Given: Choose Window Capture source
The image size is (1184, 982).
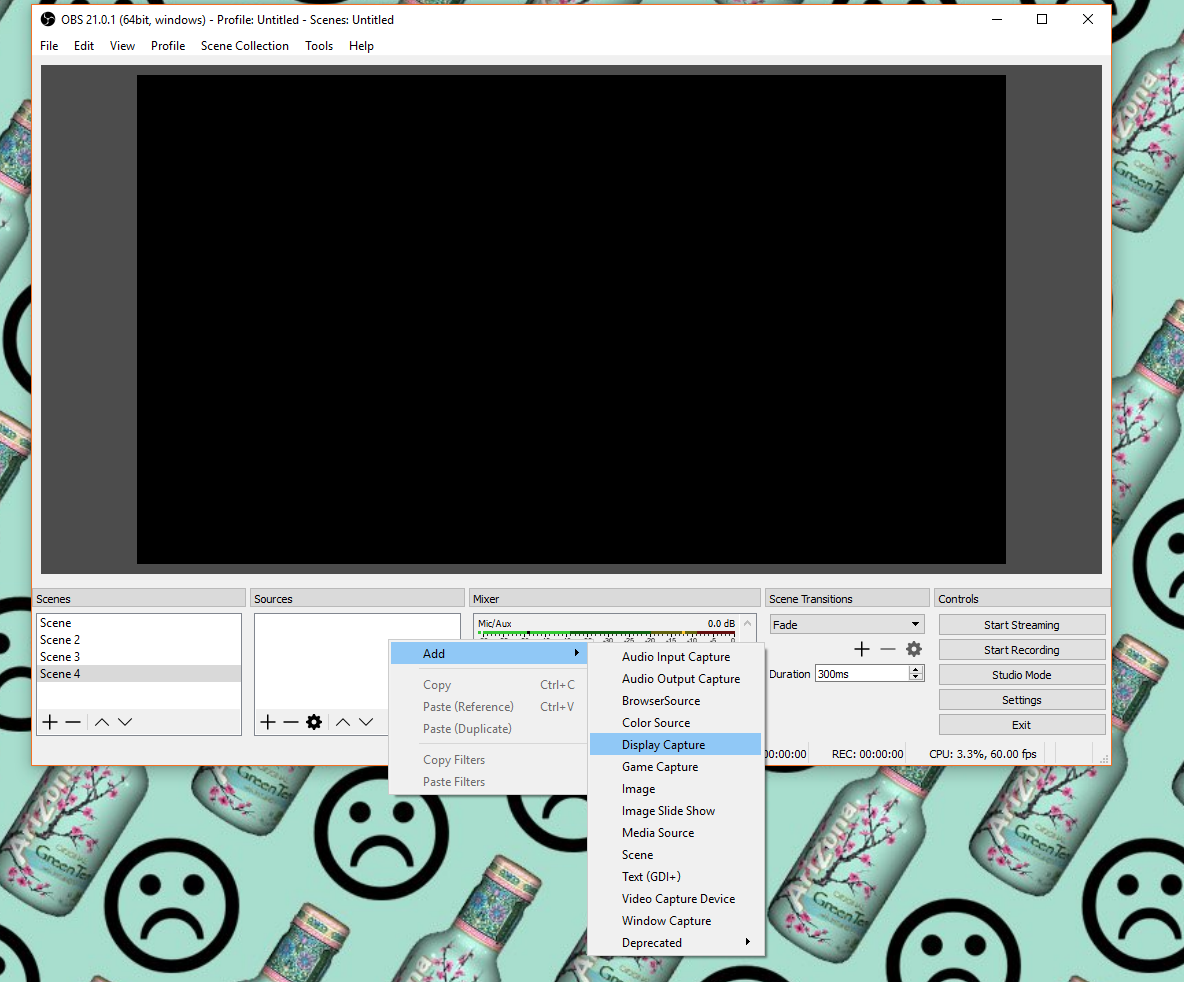Looking at the screenshot, I should [676, 921].
